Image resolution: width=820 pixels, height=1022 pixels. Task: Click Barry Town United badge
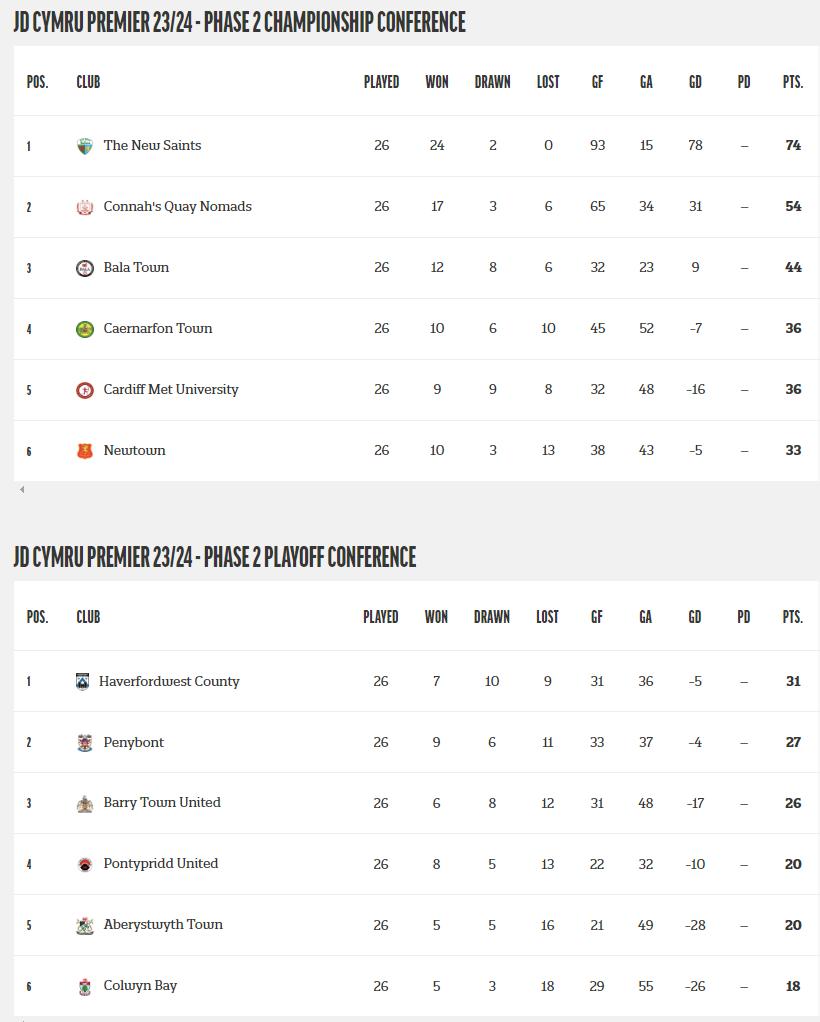click(85, 804)
